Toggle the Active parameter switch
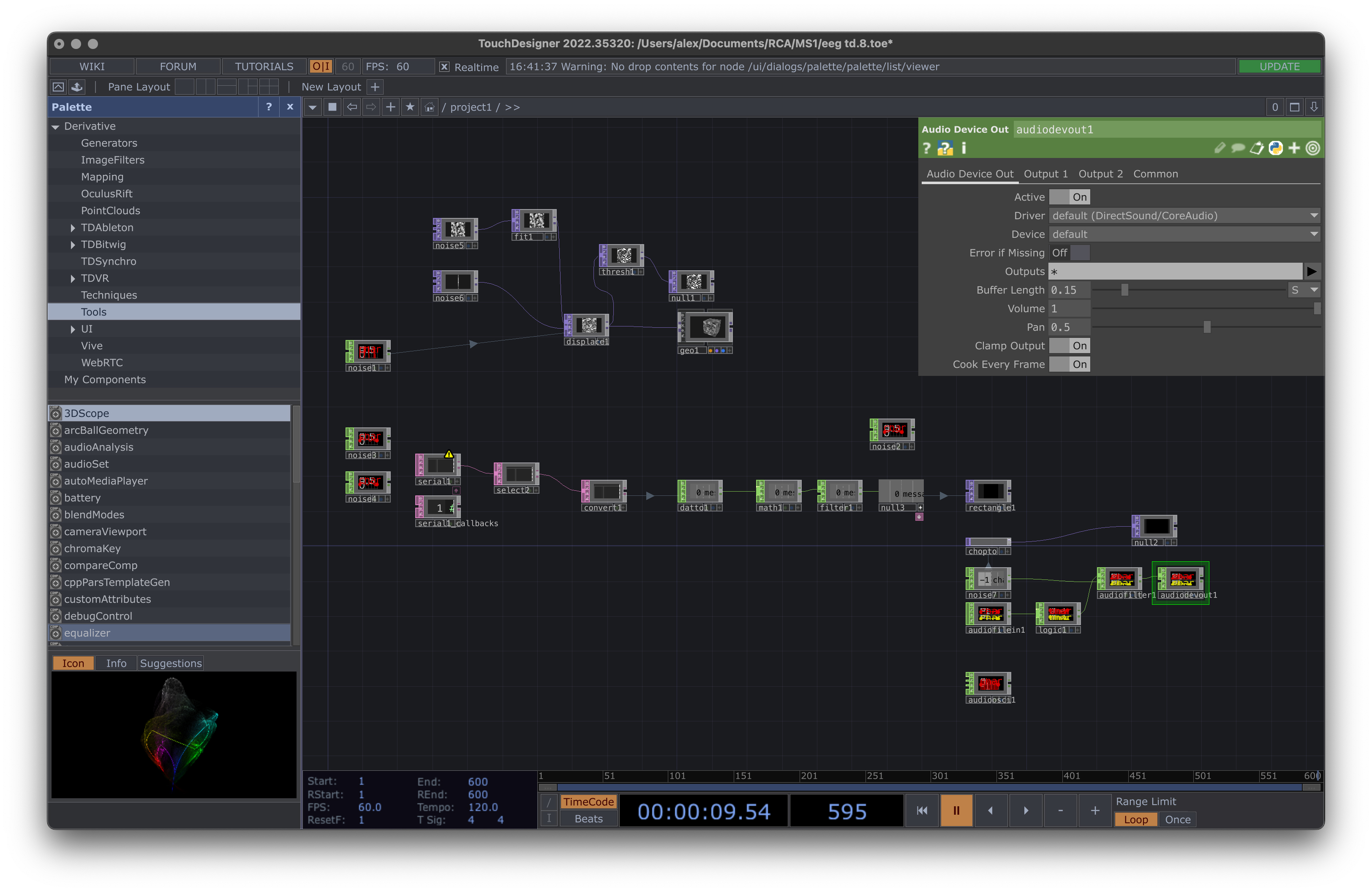The image size is (1372, 892). (1070, 197)
